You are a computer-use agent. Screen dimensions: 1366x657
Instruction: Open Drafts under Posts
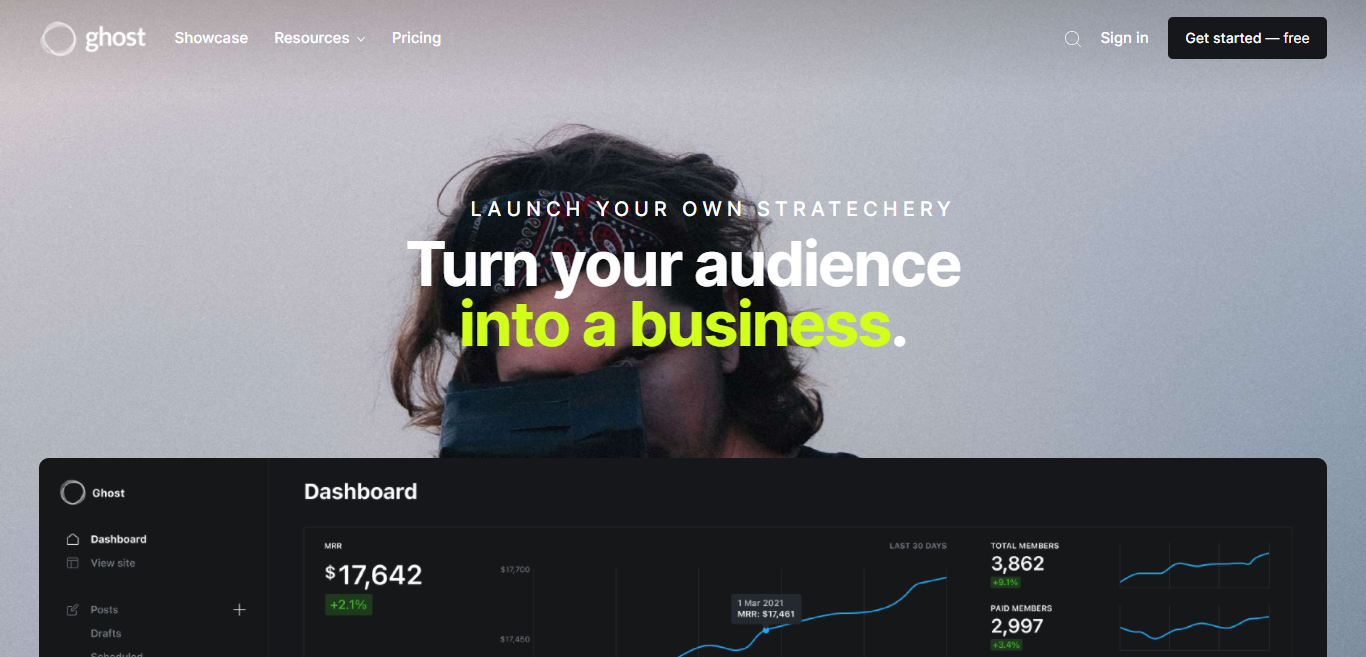click(x=106, y=633)
